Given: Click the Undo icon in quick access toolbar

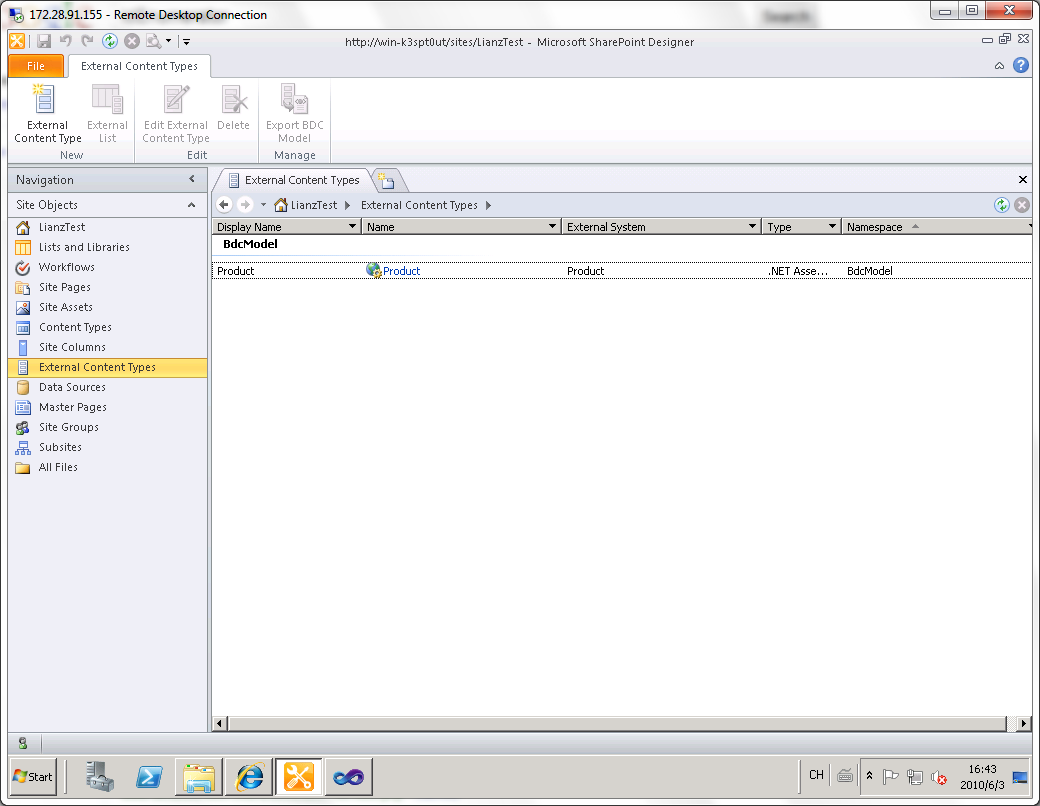Looking at the screenshot, I should [x=65, y=41].
